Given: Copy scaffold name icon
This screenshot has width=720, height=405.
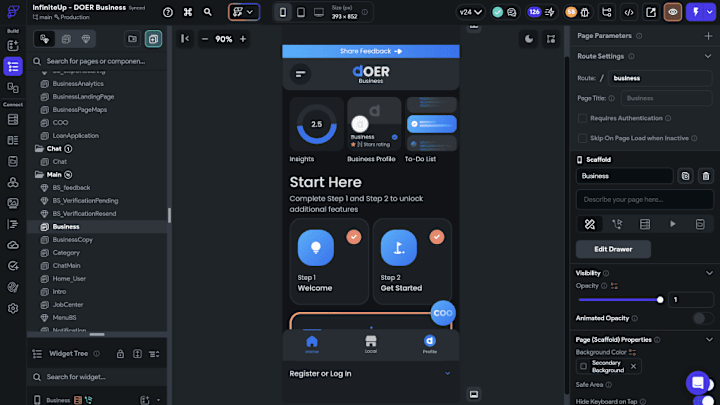Looking at the screenshot, I should tap(685, 176).
